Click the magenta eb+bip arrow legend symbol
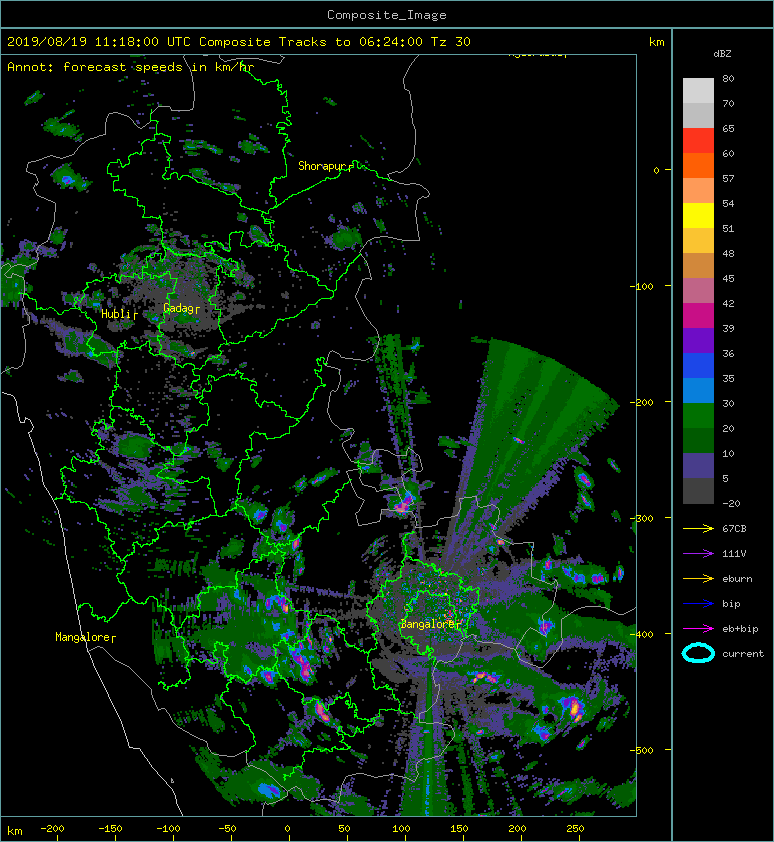Viewport: 774px width, 842px height. pyautogui.click(x=698, y=628)
